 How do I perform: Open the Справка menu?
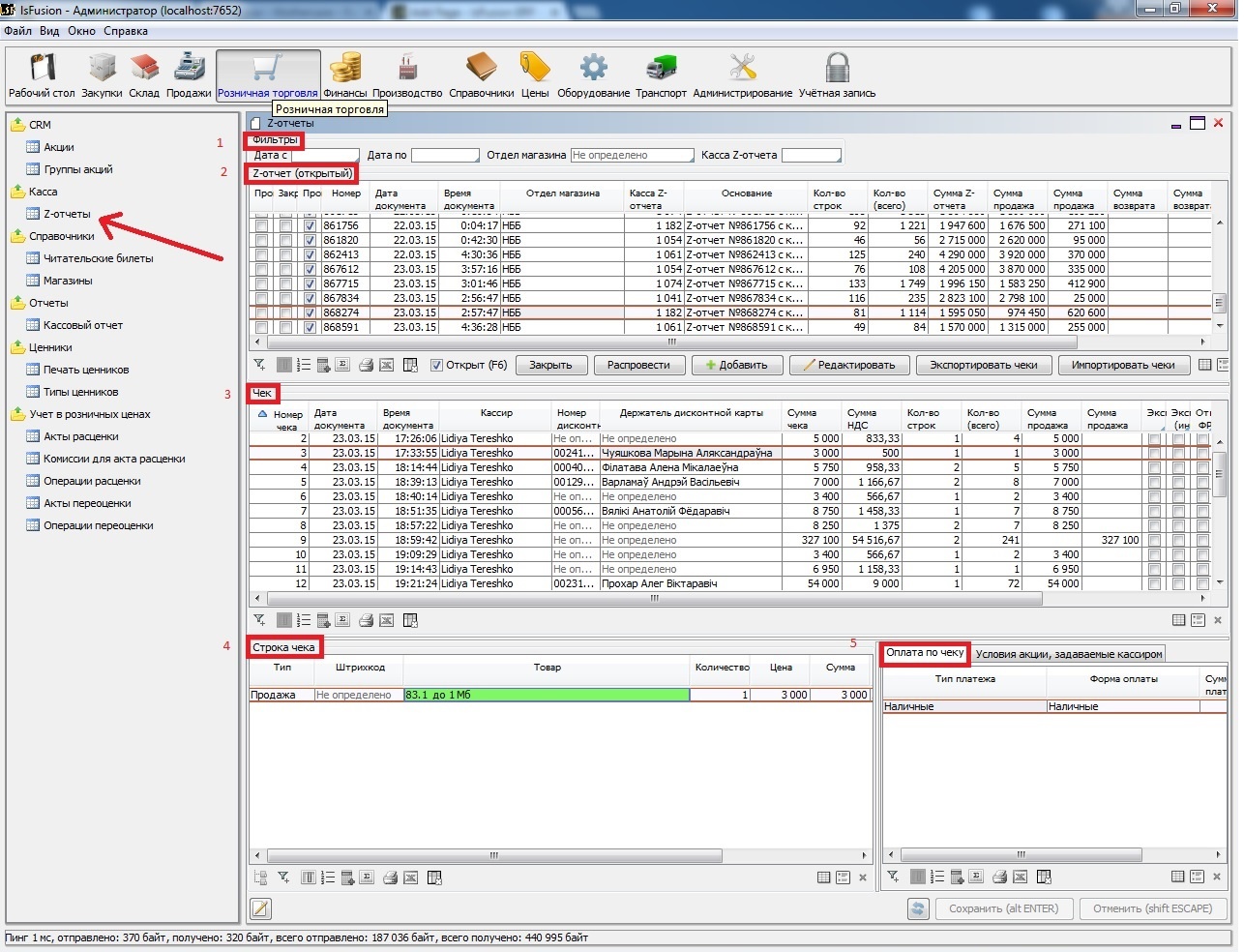point(126,31)
